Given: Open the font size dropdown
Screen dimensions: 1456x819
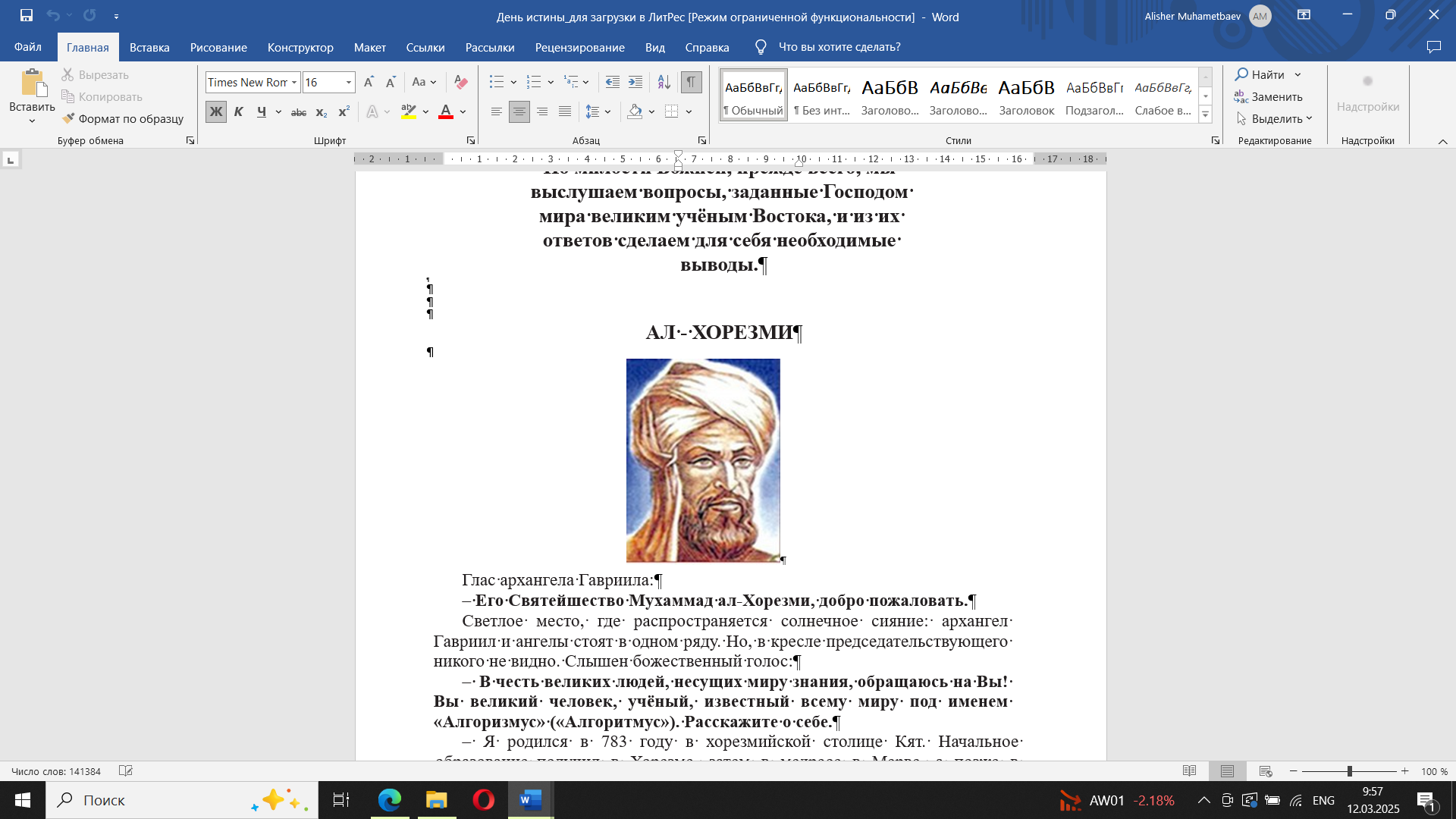Looking at the screenshot, I should [x=349, y=82].
